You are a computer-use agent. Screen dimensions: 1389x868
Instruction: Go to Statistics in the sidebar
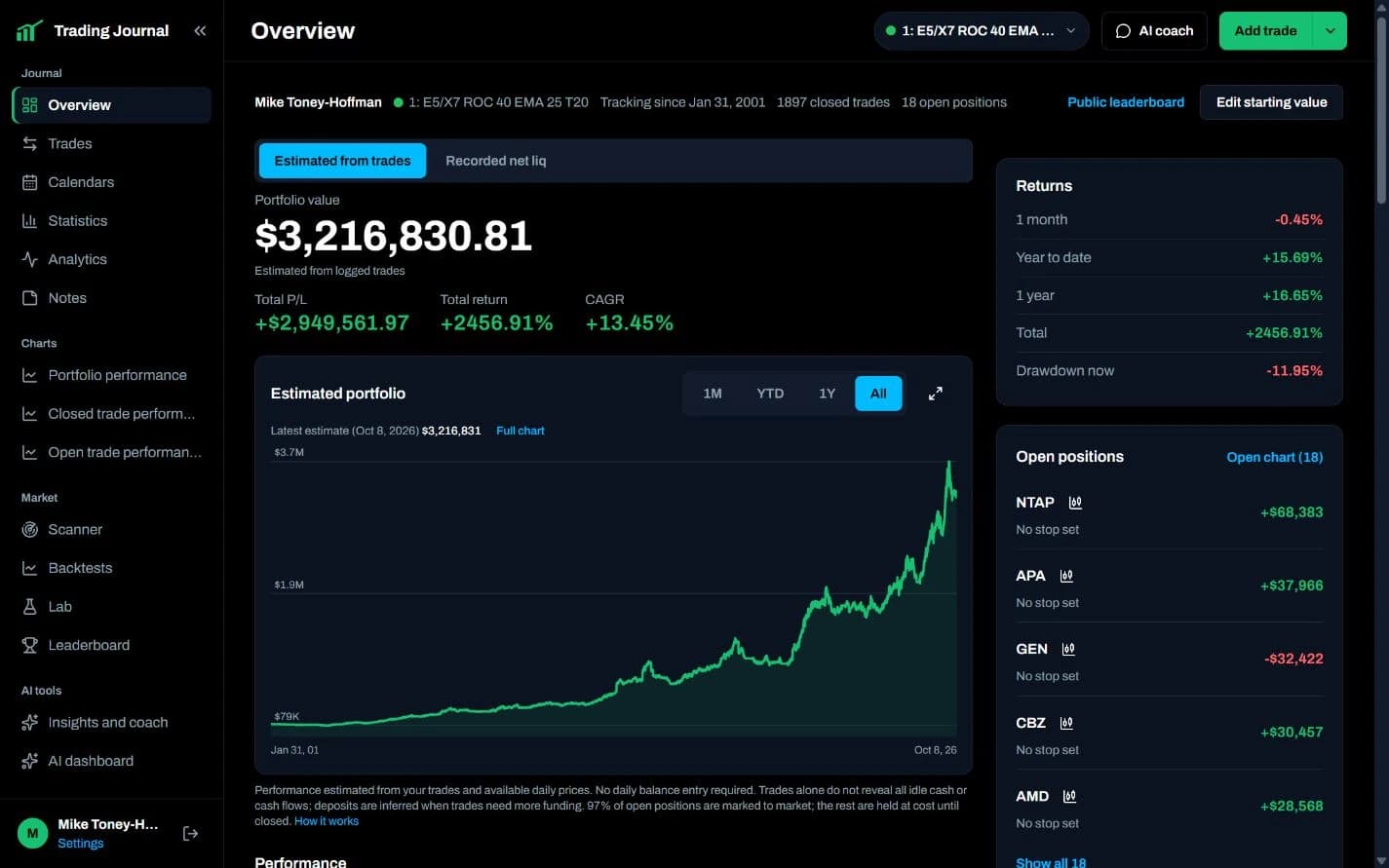[x=111, y=221]
